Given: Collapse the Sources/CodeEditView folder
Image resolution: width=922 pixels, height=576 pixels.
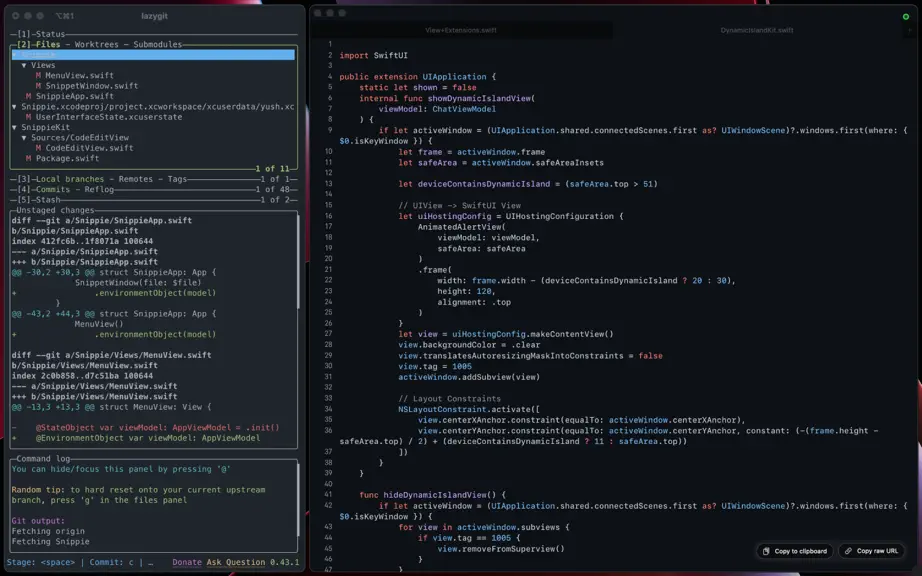Looking at the screenshot, I should [24, 138].
